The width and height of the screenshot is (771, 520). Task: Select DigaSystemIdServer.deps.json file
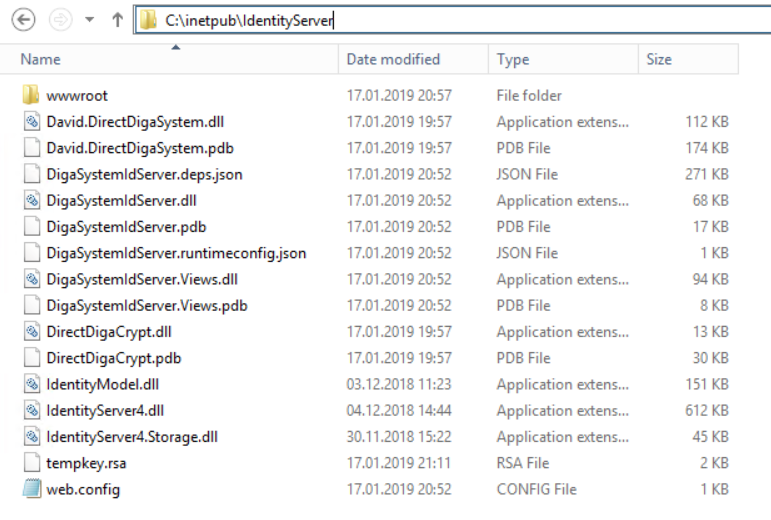[x=144, y=174]
